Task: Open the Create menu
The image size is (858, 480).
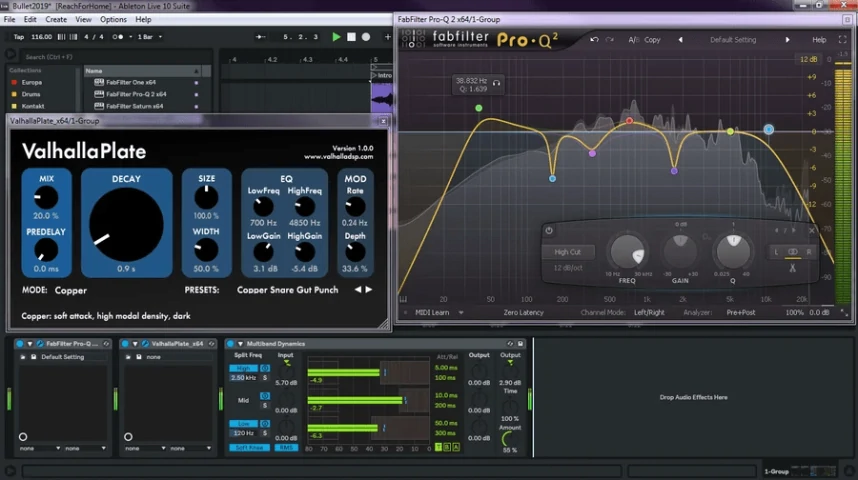Action: point(56,19)
